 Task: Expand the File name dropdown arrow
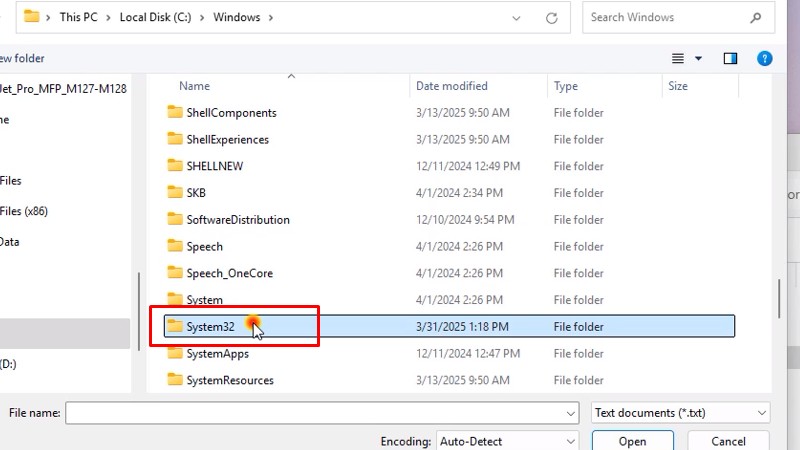(x=570, y=413)
